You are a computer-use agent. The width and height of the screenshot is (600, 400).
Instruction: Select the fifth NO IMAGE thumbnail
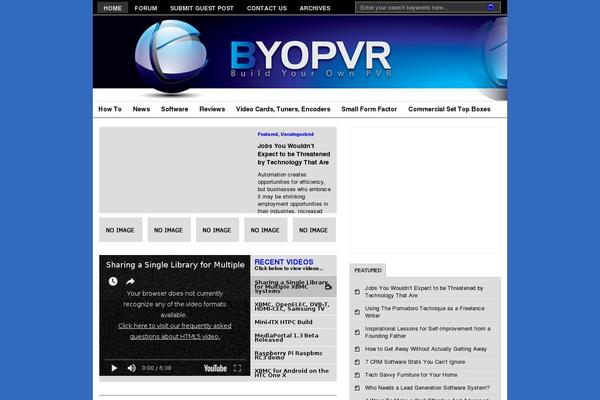(314, 230)
